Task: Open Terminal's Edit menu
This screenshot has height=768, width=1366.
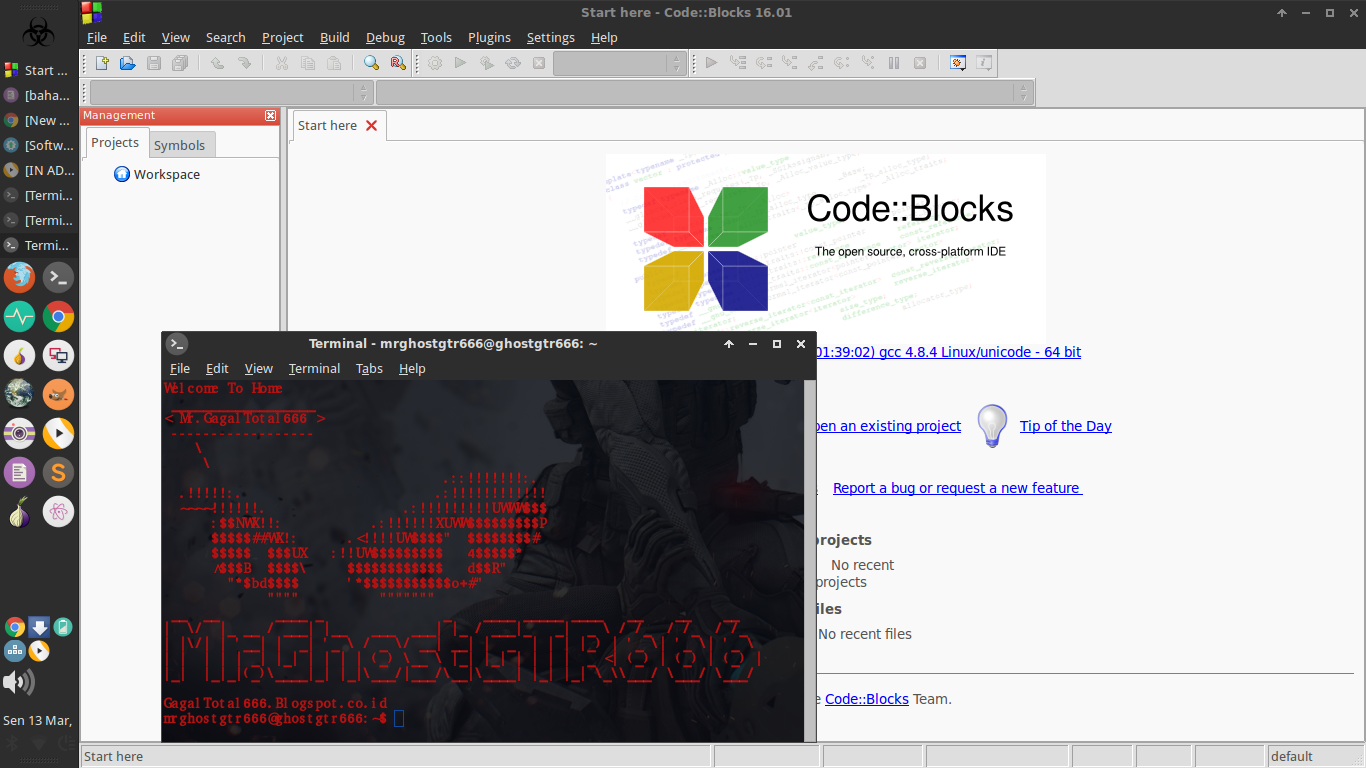Action: point(217,368)
